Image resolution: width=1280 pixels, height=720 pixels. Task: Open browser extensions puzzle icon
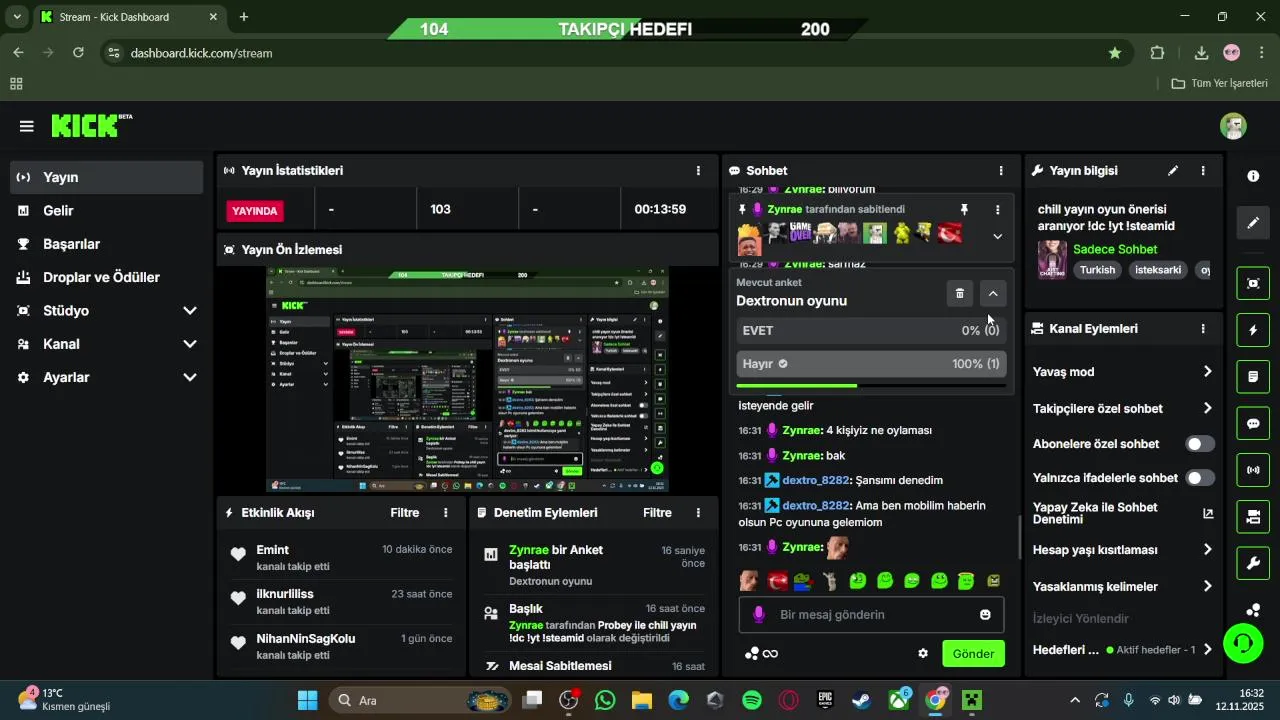[1157, 53]
